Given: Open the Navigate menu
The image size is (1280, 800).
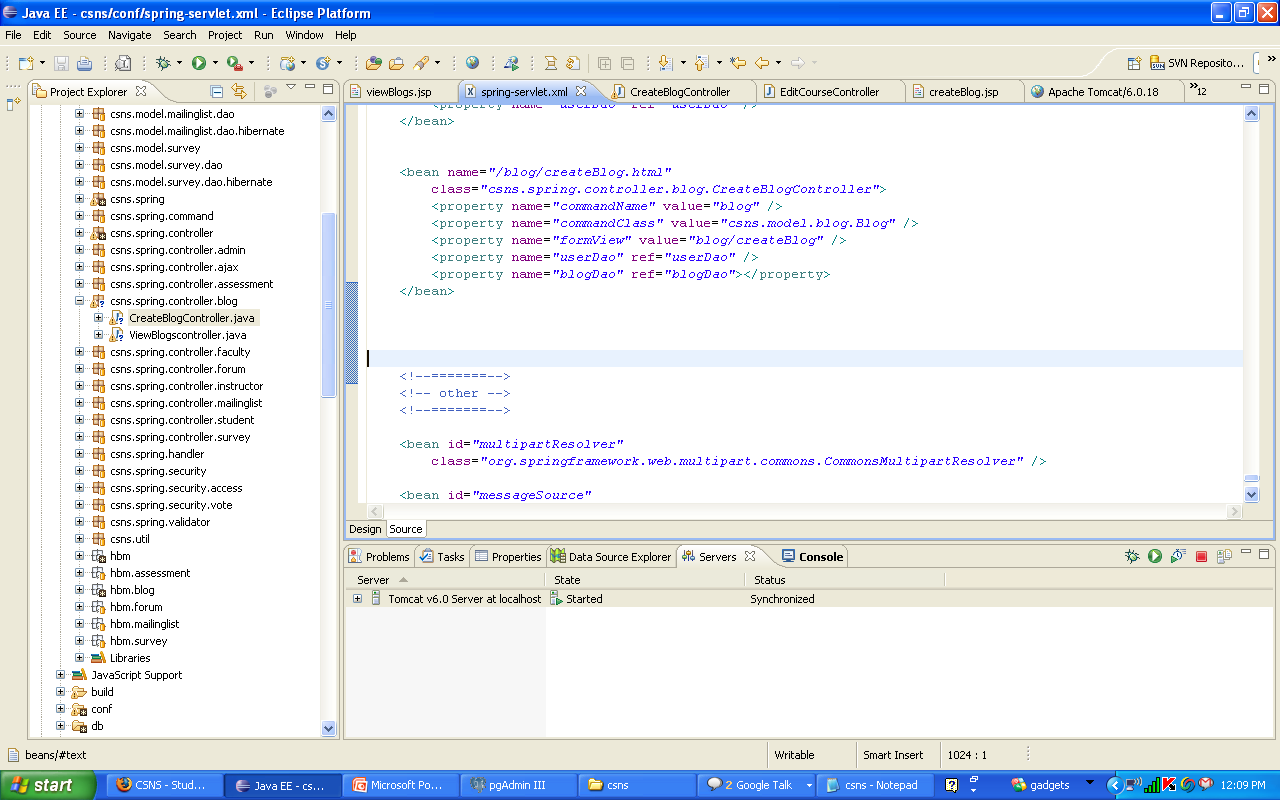Looking at the screenshot, I should point(129,35).
